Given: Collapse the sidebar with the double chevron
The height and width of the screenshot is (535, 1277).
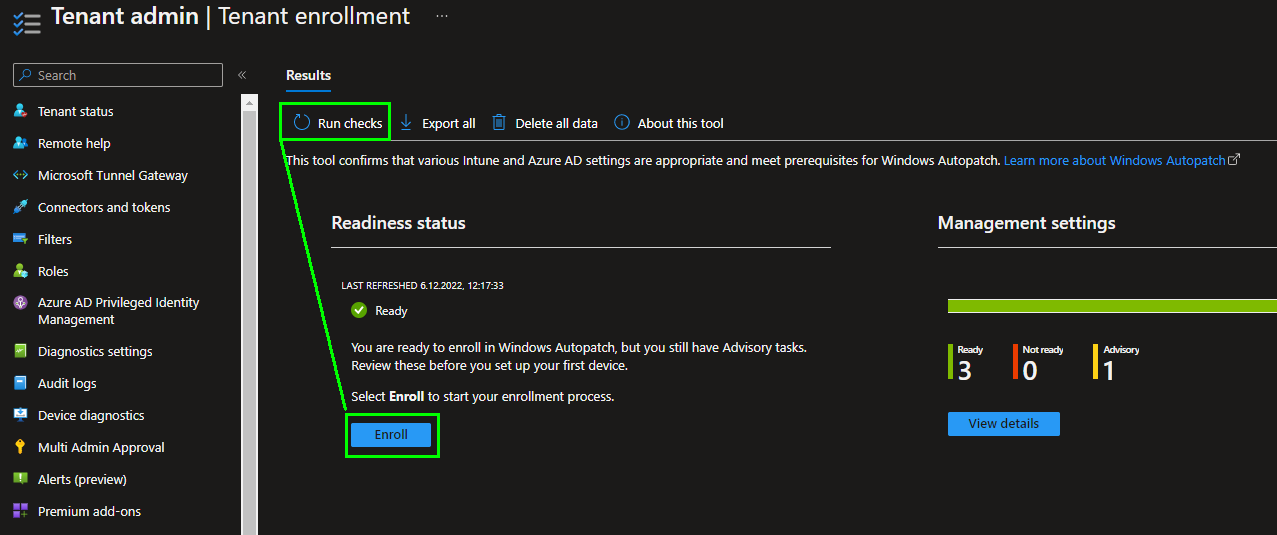Looking at the screenshot, I should click(x=242, y=75).
